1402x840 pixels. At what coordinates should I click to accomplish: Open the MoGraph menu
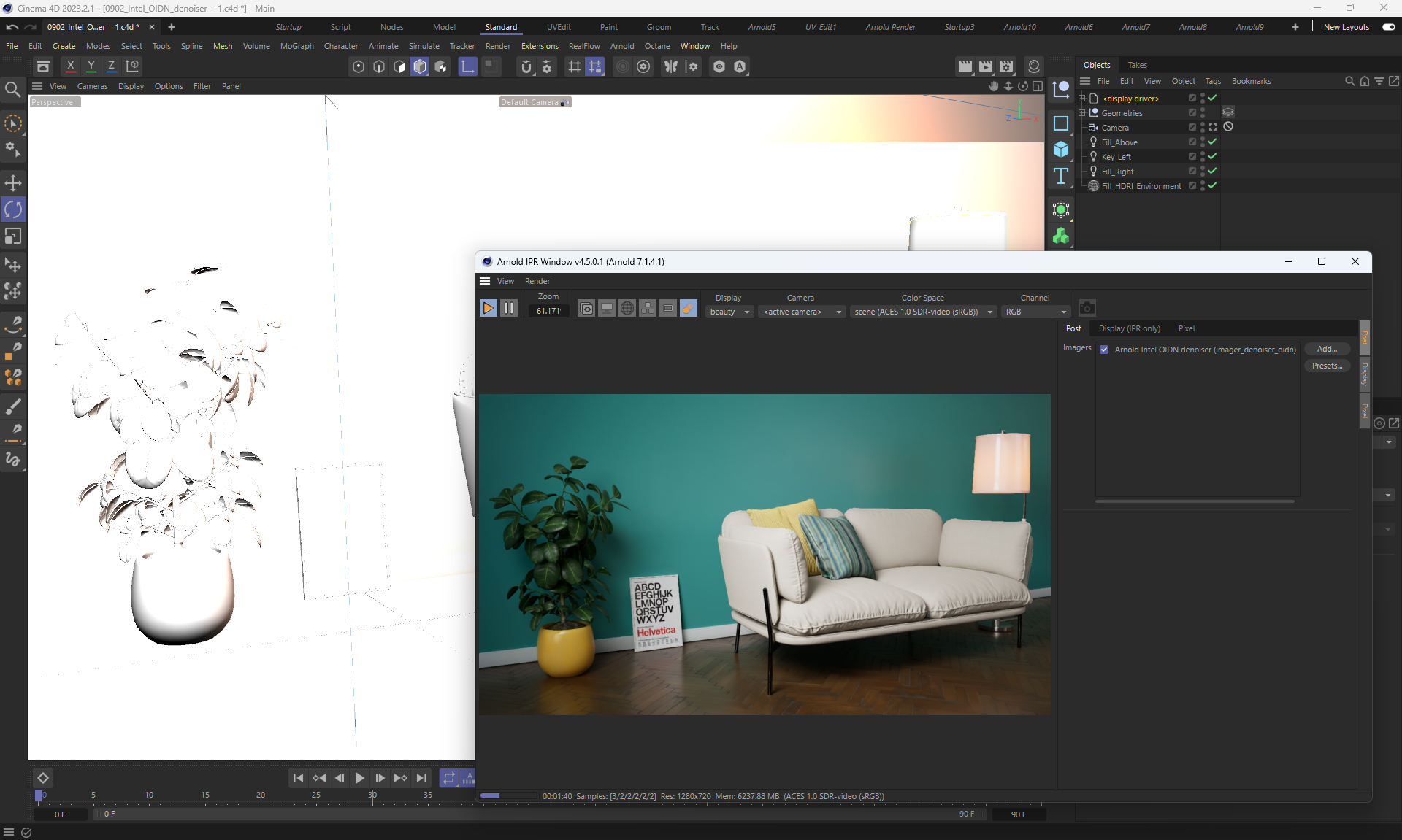pyautogui.click(x=296, y=46)
